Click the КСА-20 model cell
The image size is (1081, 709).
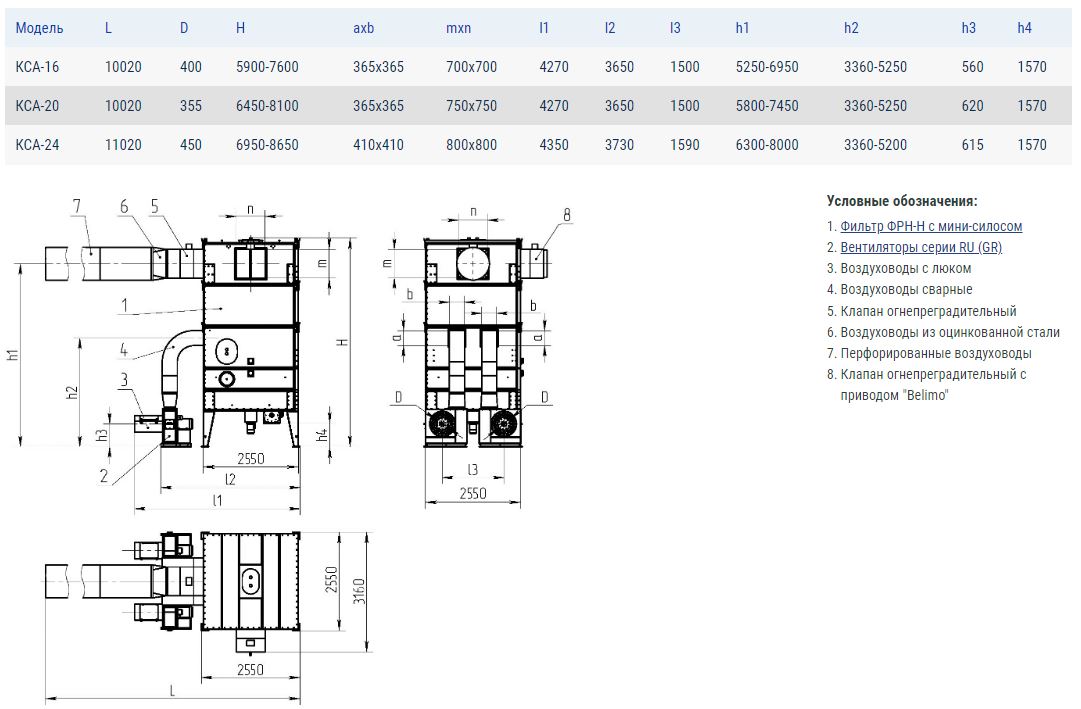(37, 106)
